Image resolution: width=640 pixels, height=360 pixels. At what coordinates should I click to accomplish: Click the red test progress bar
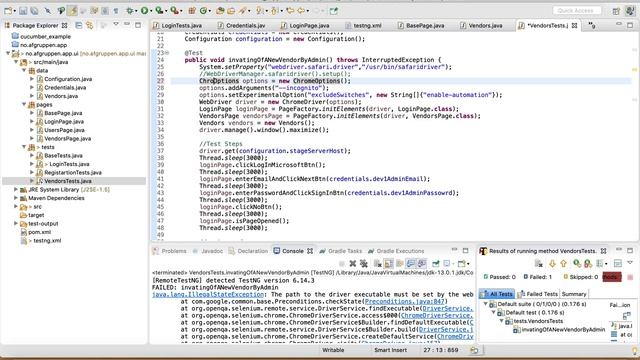[x=612, y=277]
